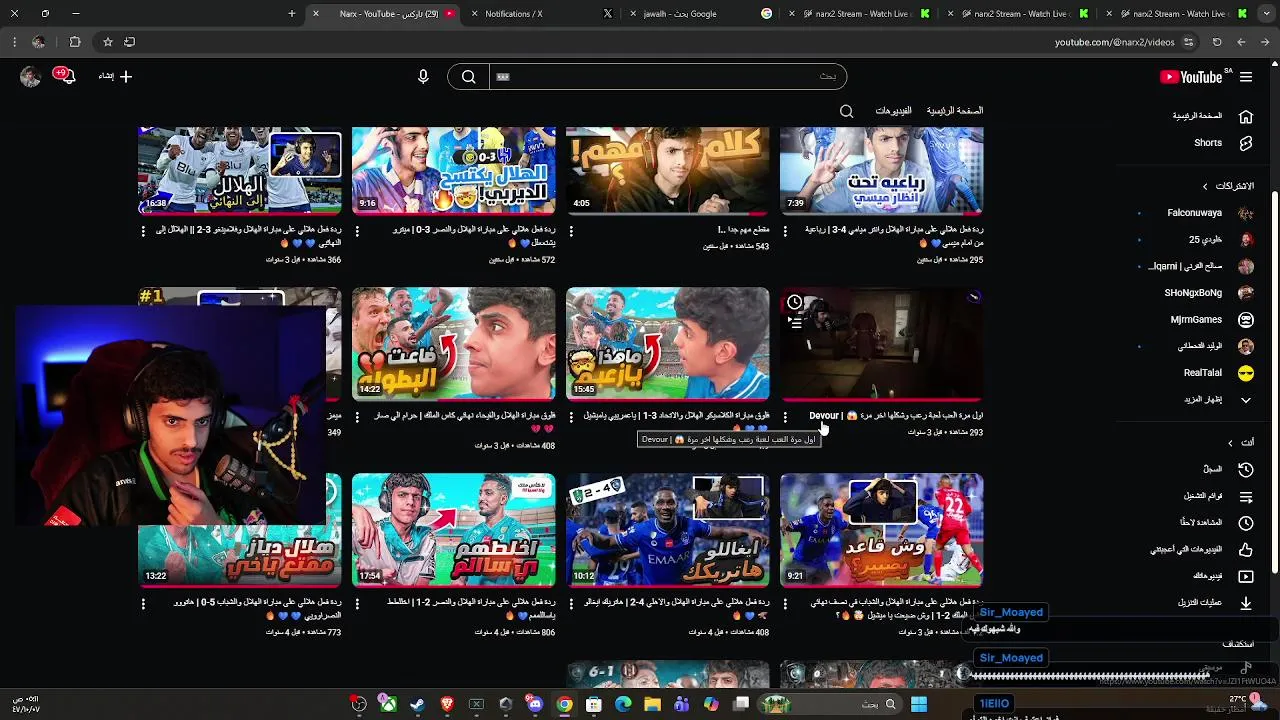Open Windows Start button in taskbar

click(919, 704)
